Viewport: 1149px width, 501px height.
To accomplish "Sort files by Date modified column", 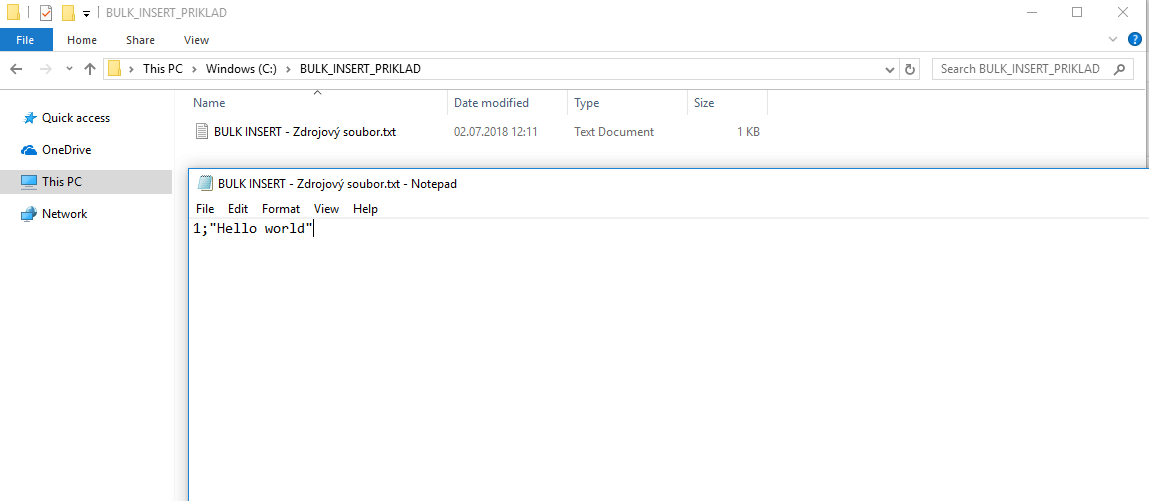I will [491, 103].
